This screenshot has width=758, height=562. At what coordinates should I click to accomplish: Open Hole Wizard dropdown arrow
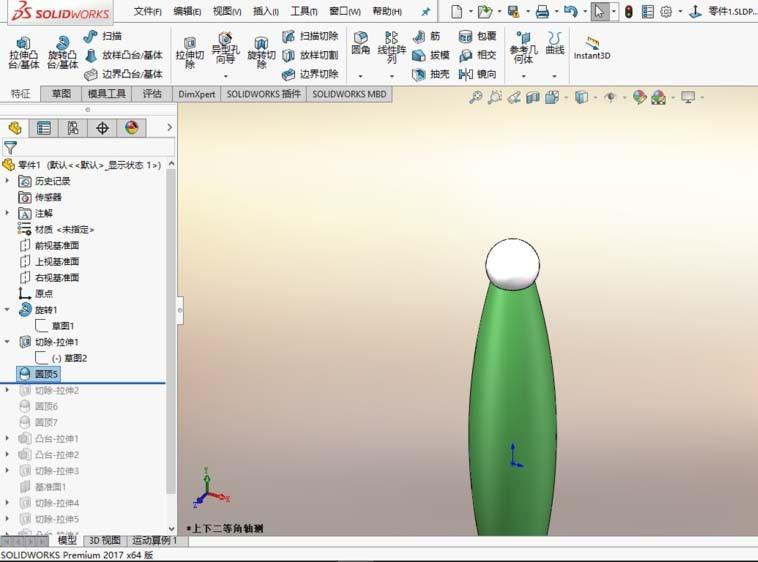[x=225, y=76]
